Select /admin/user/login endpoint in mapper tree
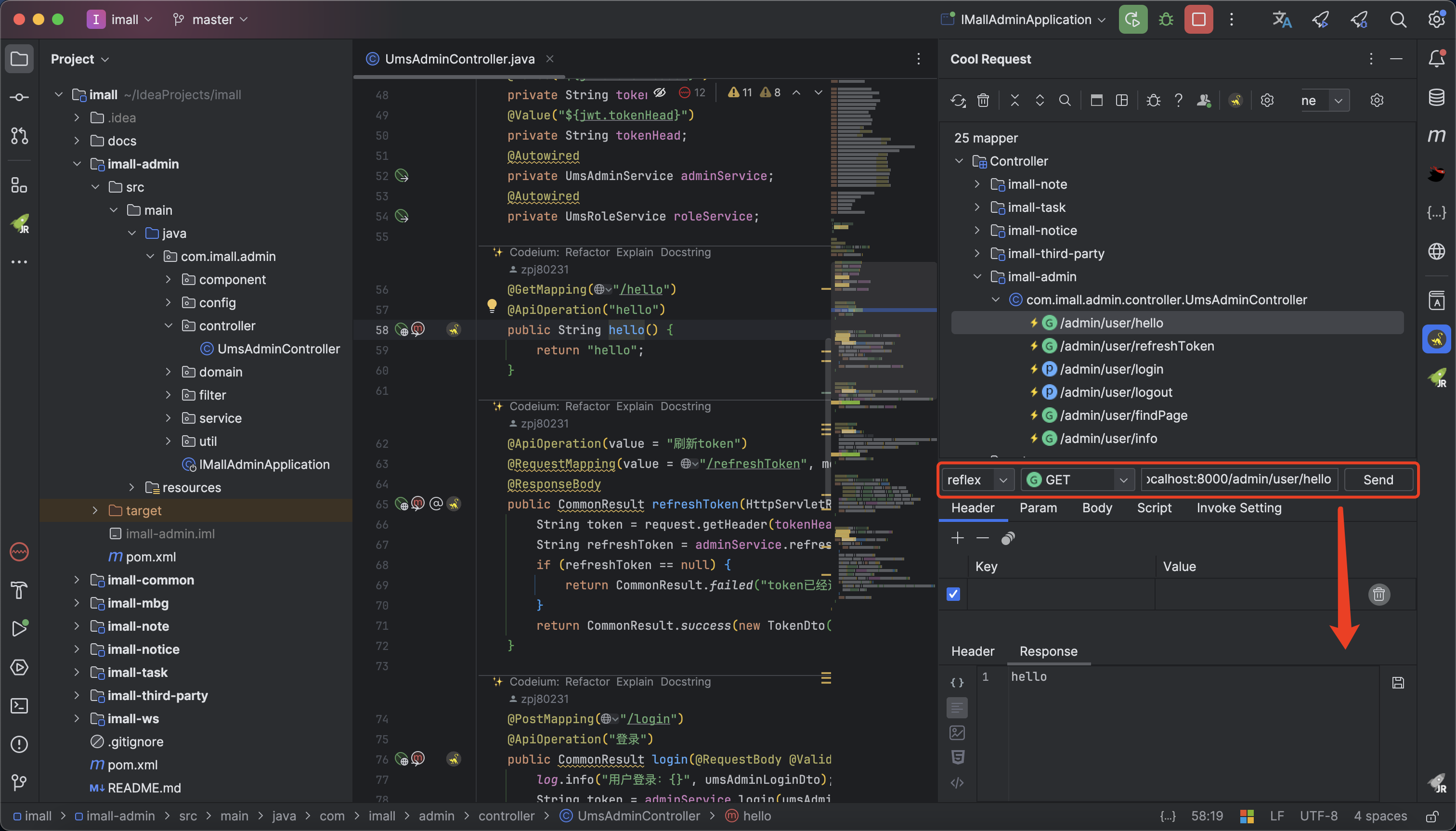Image resolution: width=1456 pixels, height=831 pixels. tap(1111, 369)
